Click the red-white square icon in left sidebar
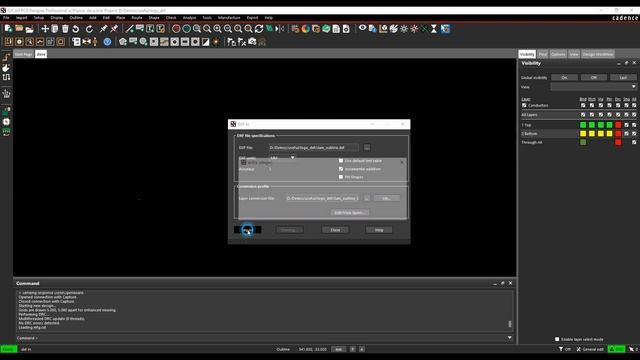 [6, 122]
